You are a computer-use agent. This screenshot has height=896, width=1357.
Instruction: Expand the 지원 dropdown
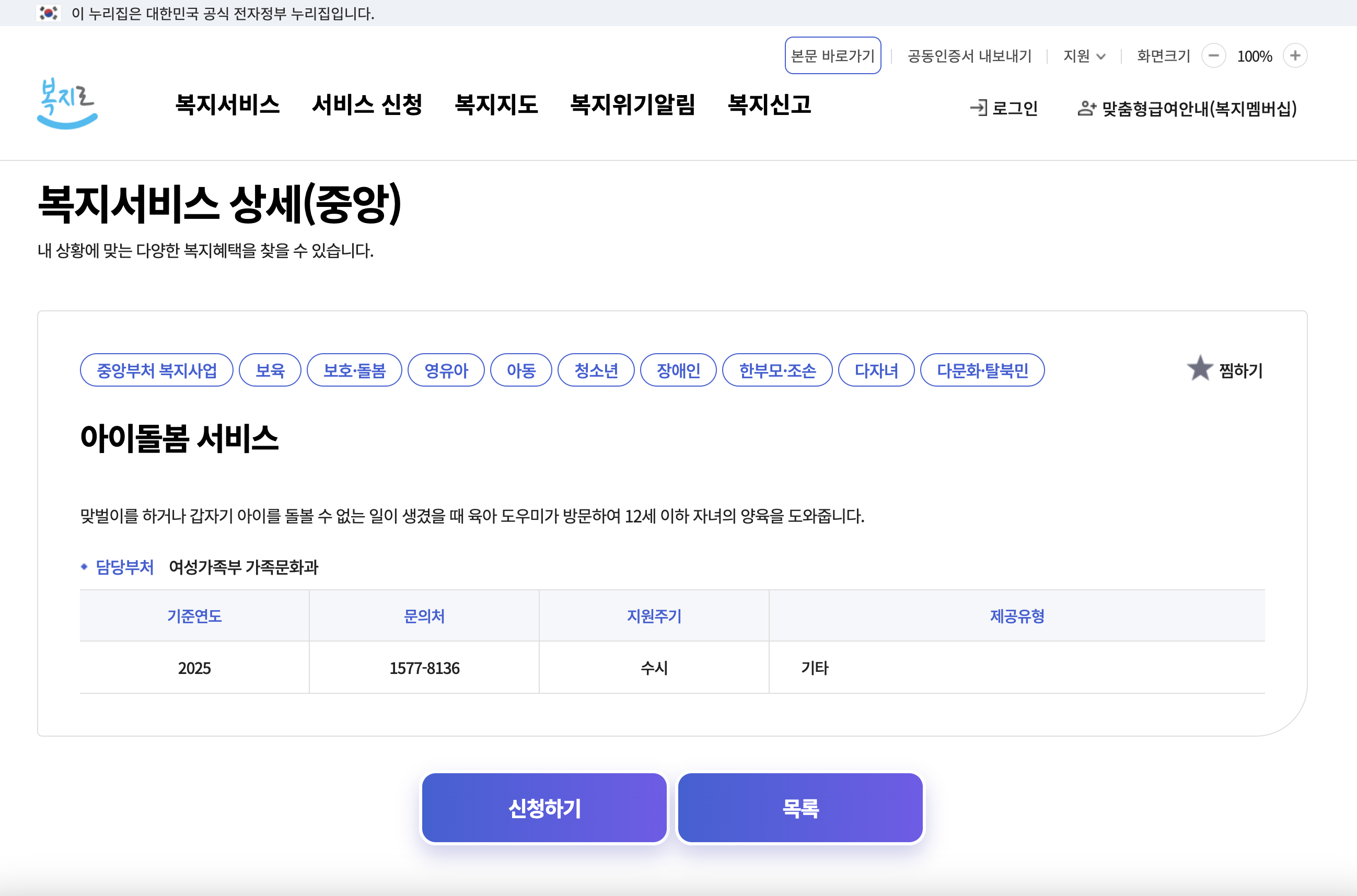tap(1084, 56)
